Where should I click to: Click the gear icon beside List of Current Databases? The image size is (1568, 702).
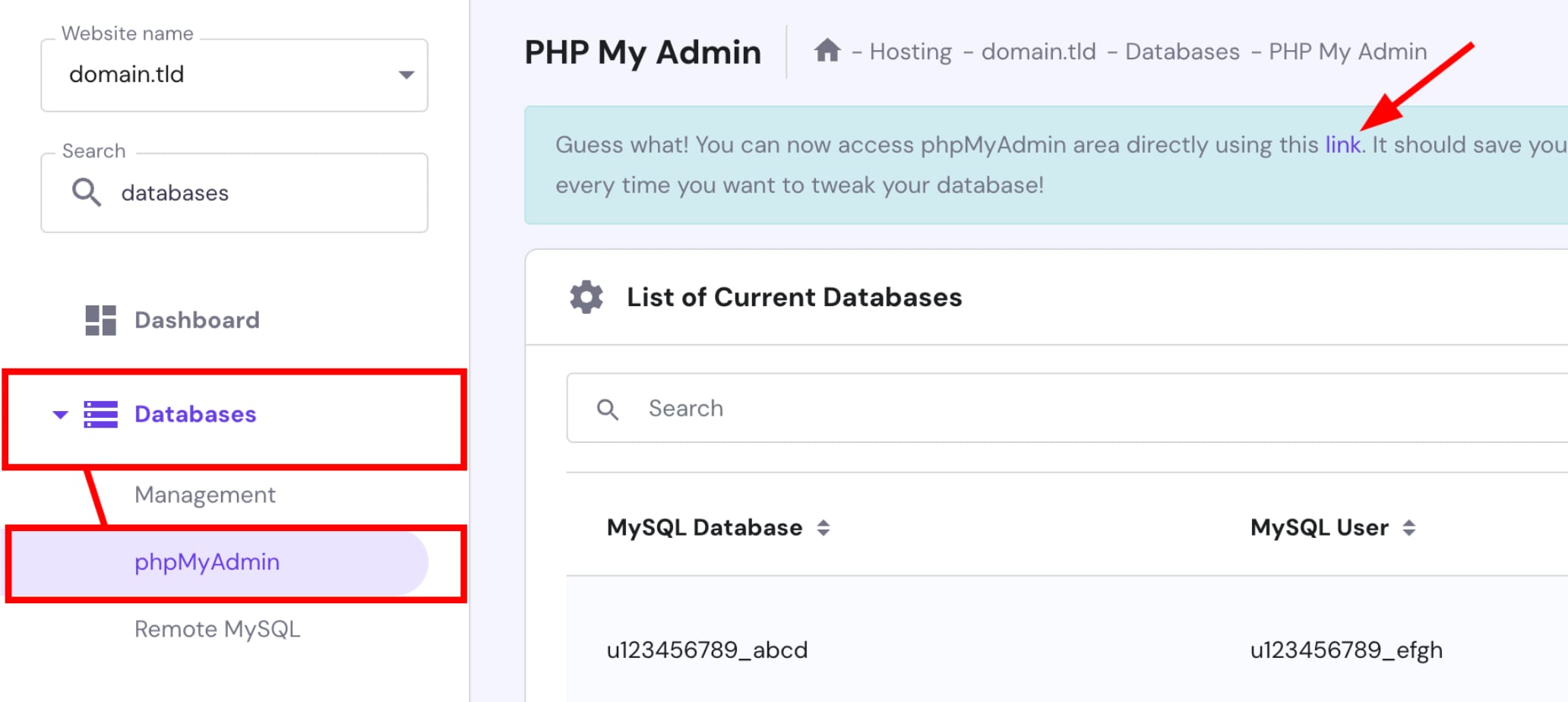click(x=585, y=297)
